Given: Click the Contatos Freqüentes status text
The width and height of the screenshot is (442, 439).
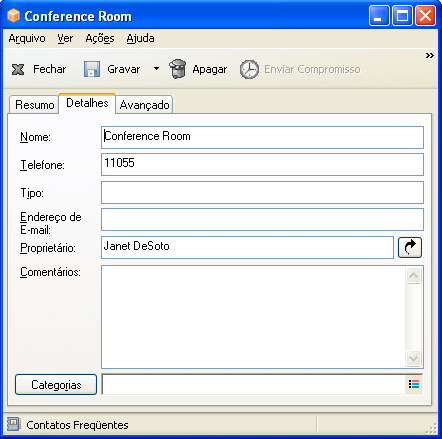Looking at the screenshot, I should coord(77,425).
